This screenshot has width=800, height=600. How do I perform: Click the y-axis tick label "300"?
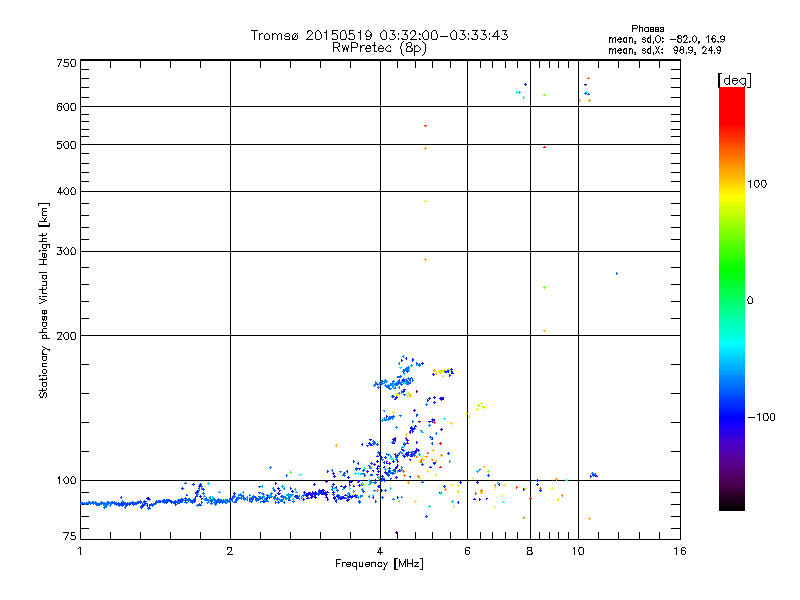[66, 251]
